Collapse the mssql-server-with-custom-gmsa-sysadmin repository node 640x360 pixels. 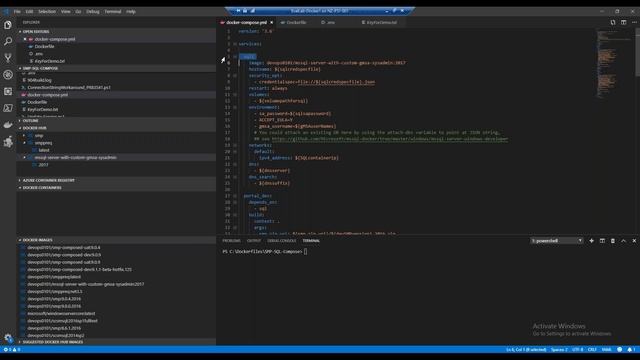[x=24, y=158]
